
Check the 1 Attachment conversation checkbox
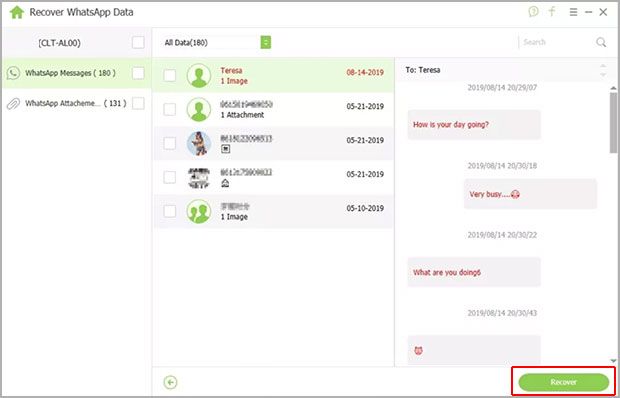click(170, 109)
